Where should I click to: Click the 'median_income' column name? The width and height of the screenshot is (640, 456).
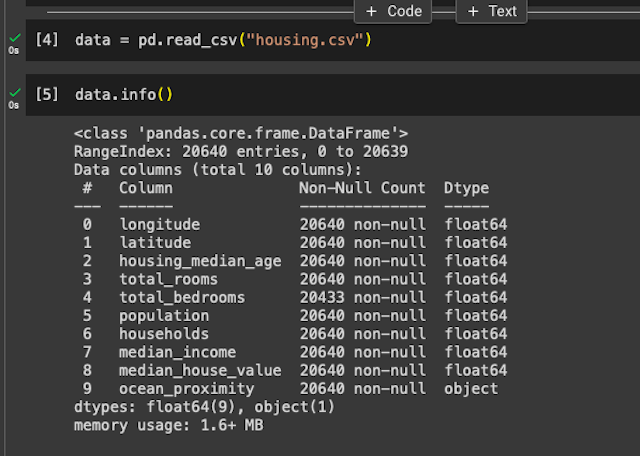pos(178,352)
